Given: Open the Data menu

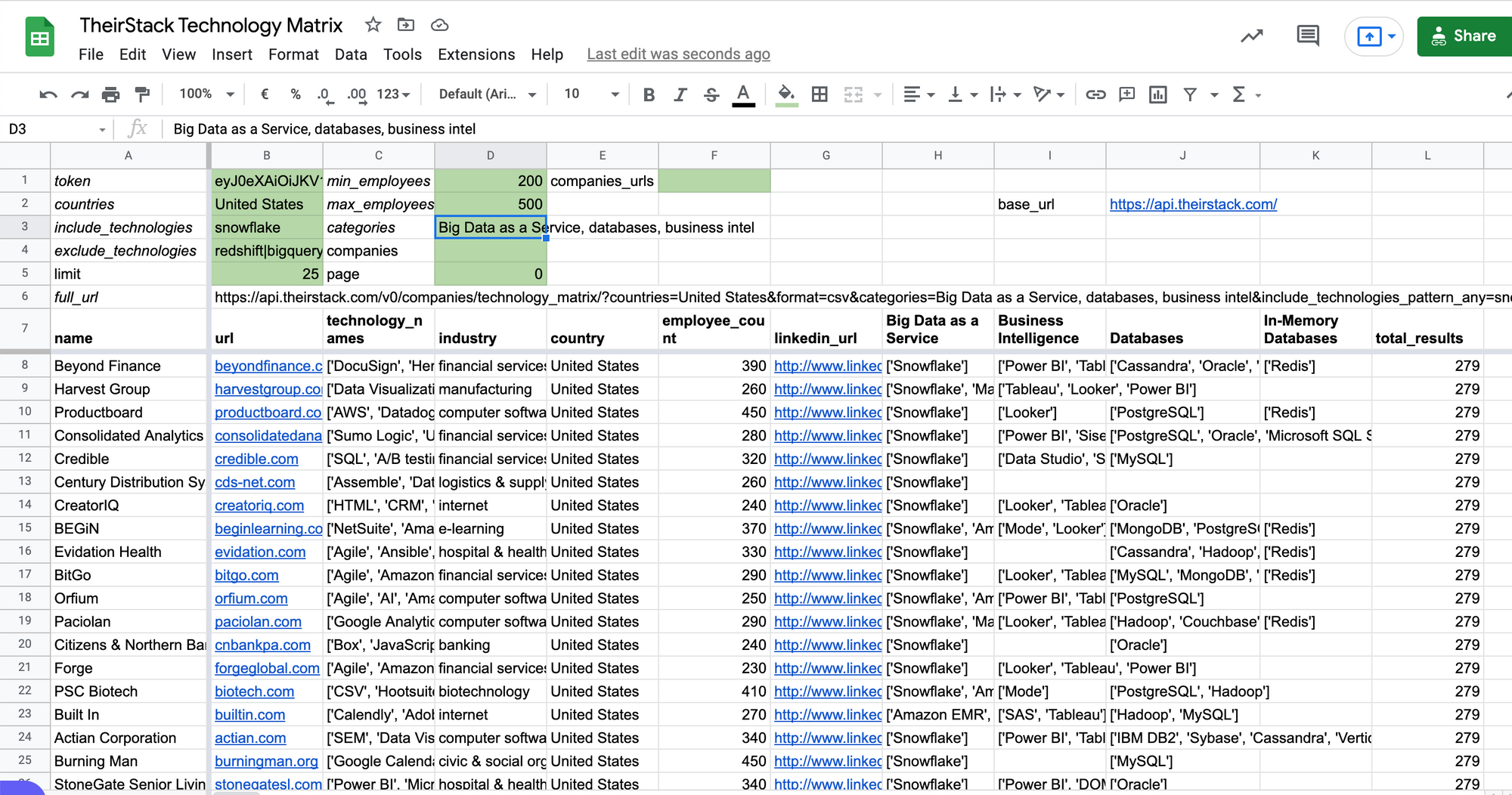Looking at the screenshot, I should pos(351,54).
